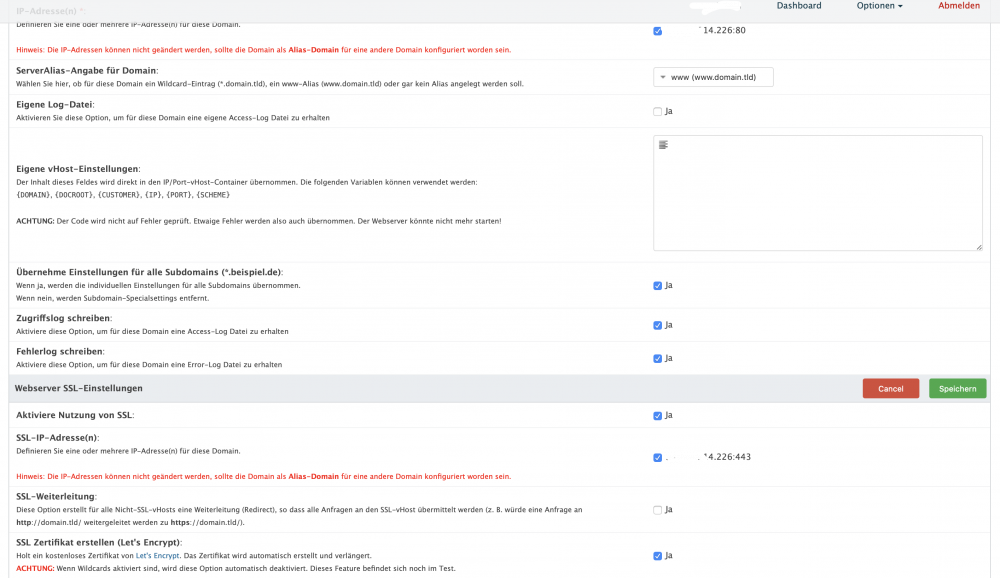Enable the Eigene Log-Datei checkbox
This screenshot has height=578, width=1000.
[657, 111]
